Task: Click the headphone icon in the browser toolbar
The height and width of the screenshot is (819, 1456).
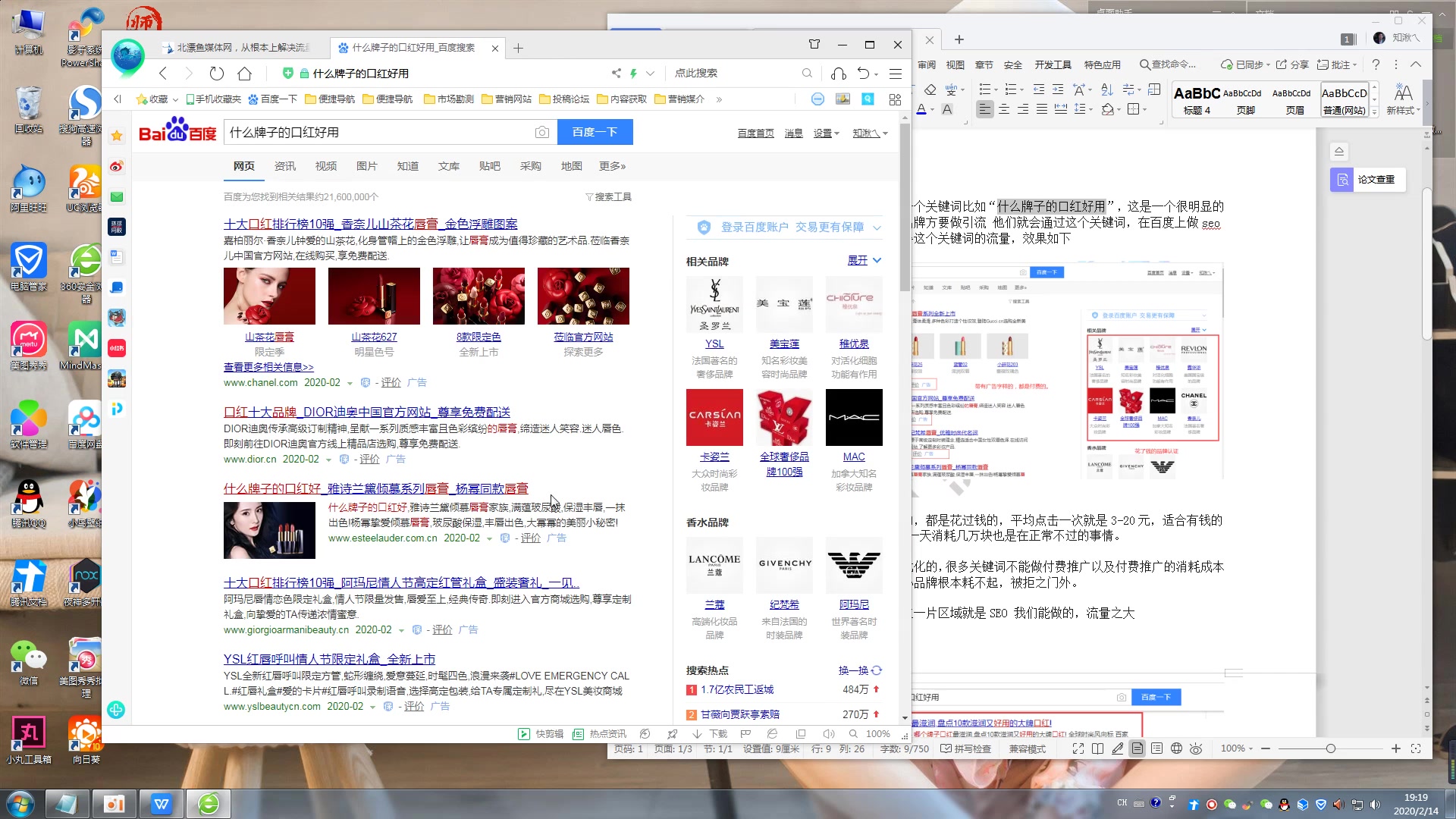Action: click(x=838, y=74)
